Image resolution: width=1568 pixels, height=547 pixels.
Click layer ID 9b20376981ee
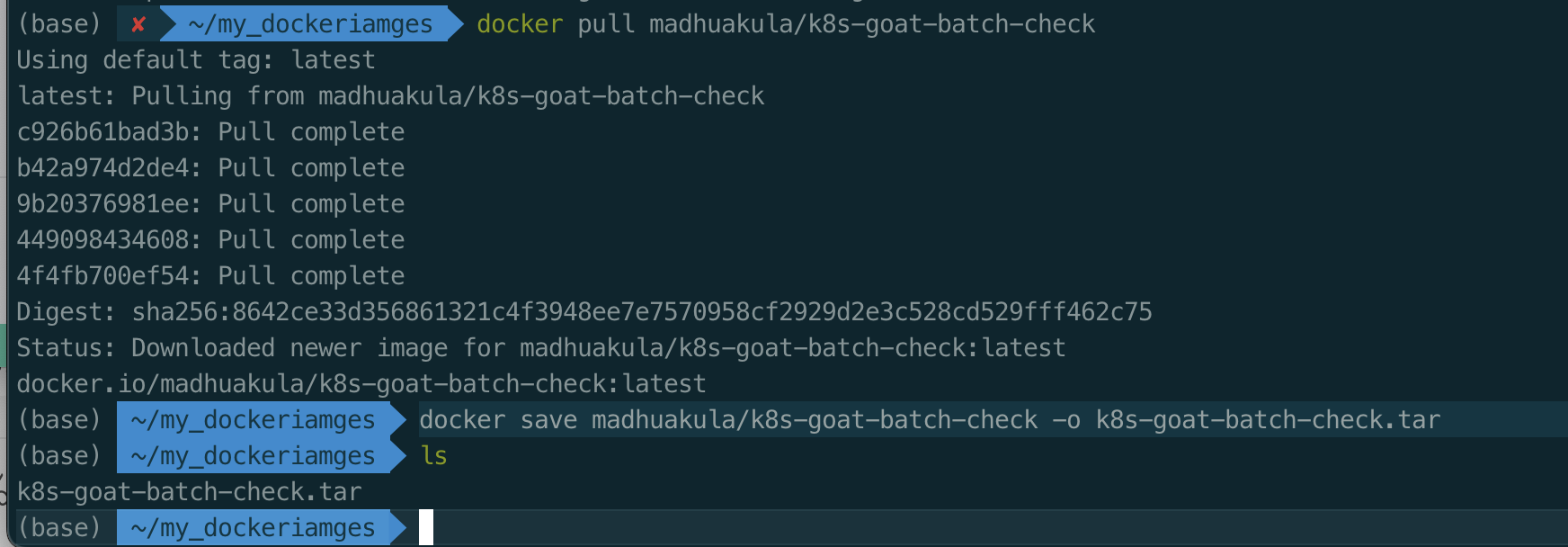coord(108,204)
